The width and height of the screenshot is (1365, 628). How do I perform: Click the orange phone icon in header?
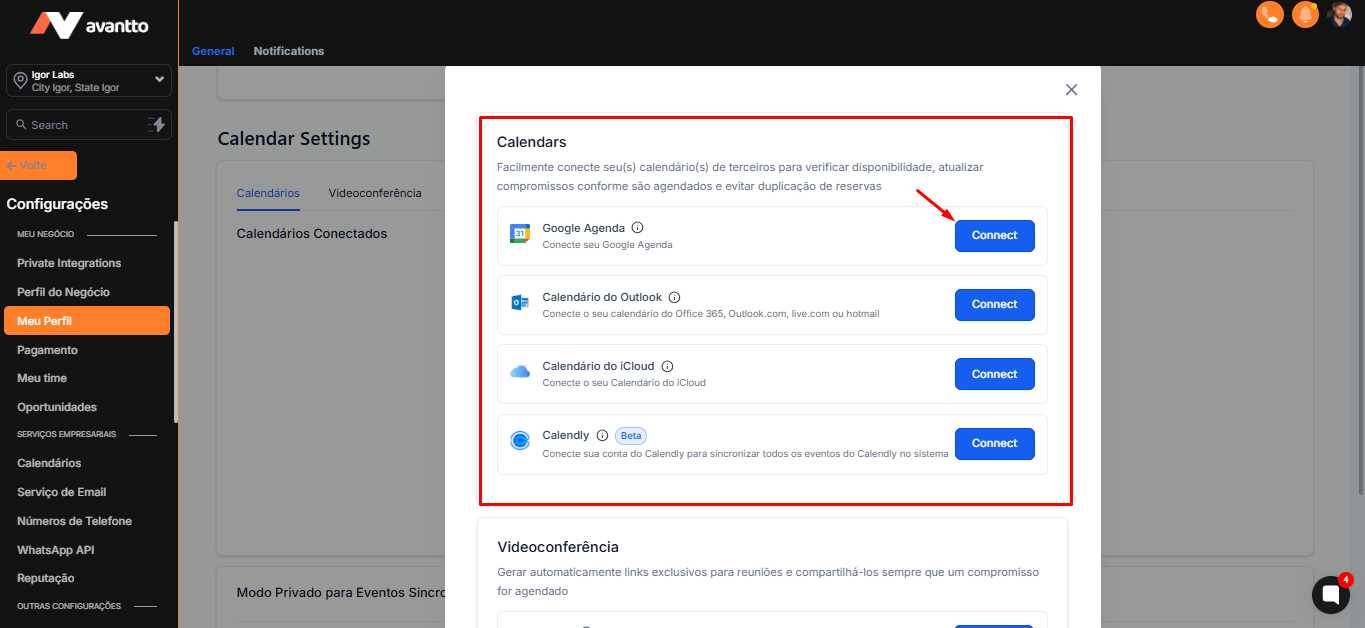pos(1269,15)
